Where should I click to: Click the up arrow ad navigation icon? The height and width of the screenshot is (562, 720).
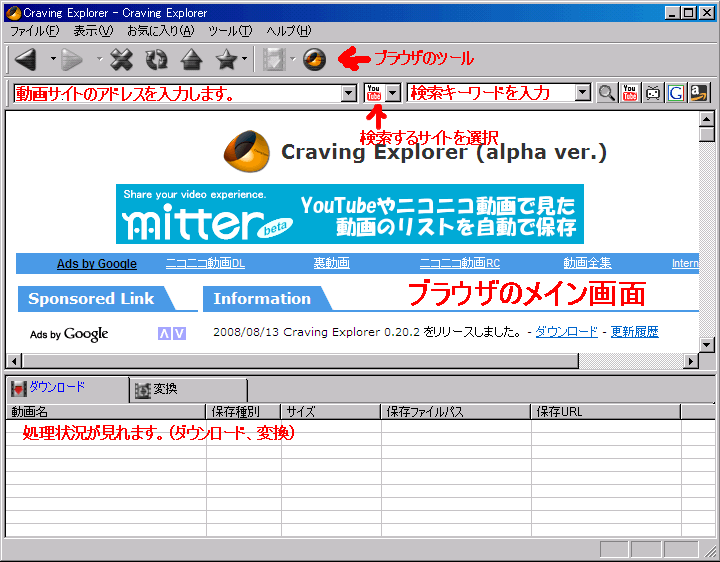coord(164,334)
